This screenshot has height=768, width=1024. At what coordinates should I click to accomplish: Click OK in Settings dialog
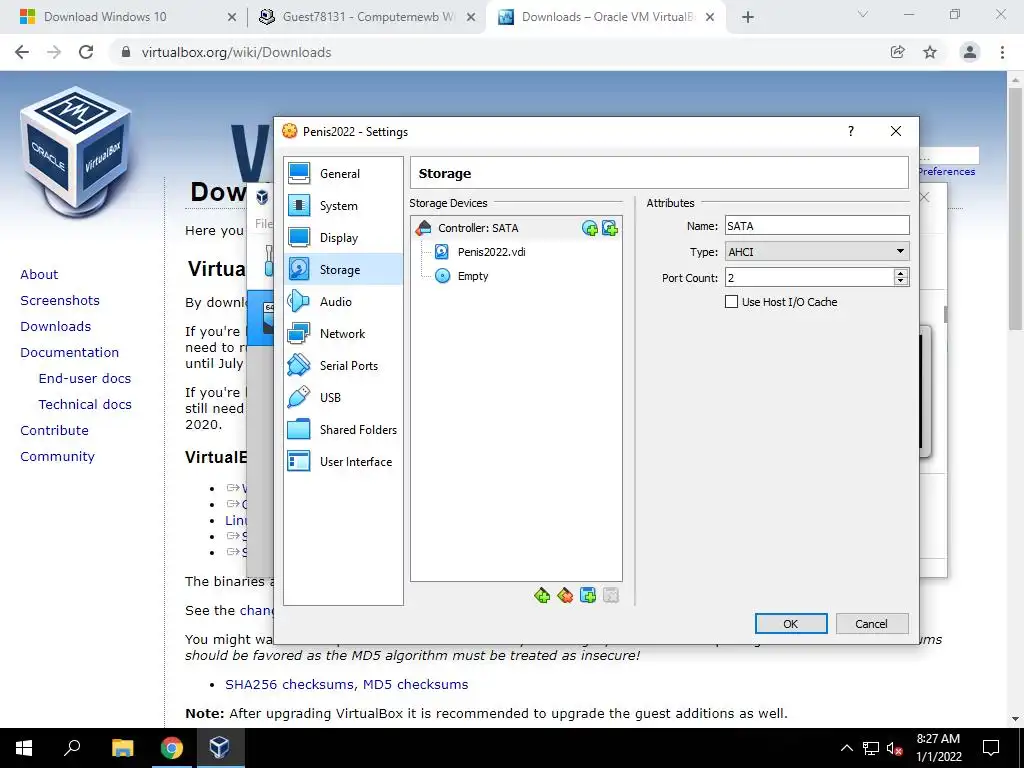pos(791,624)
